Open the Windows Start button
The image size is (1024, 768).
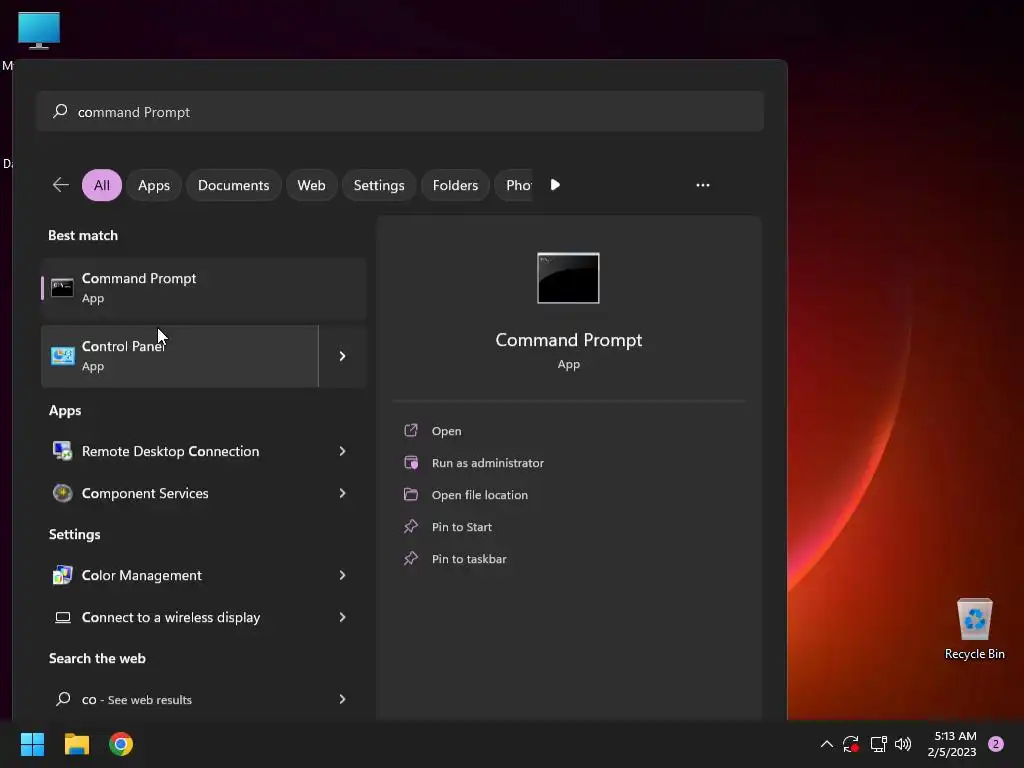click(32, 744)
